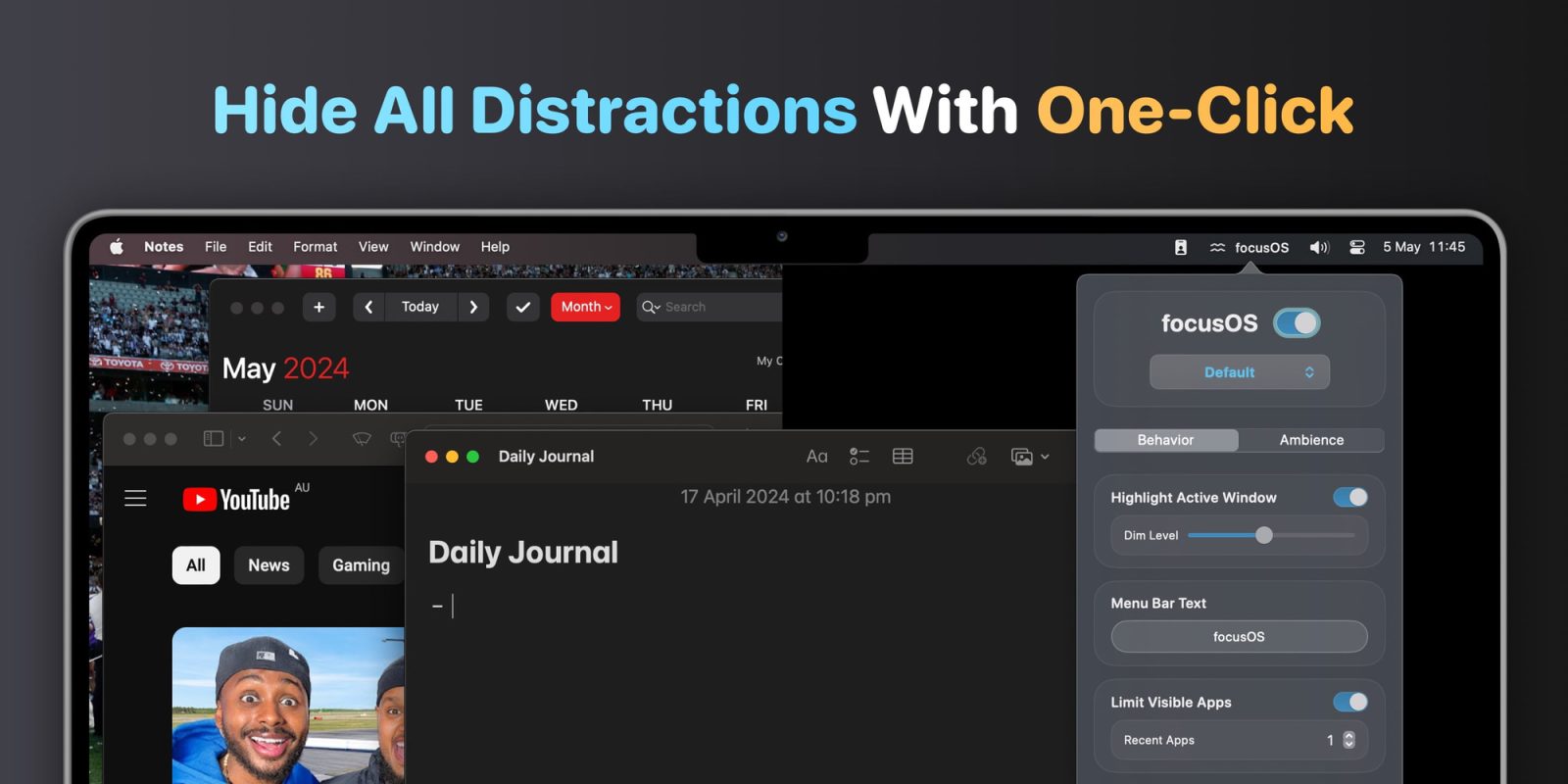Click the Today button in Calendar
The width and height of the screenshot is (1568, 784).
point(419,307)
